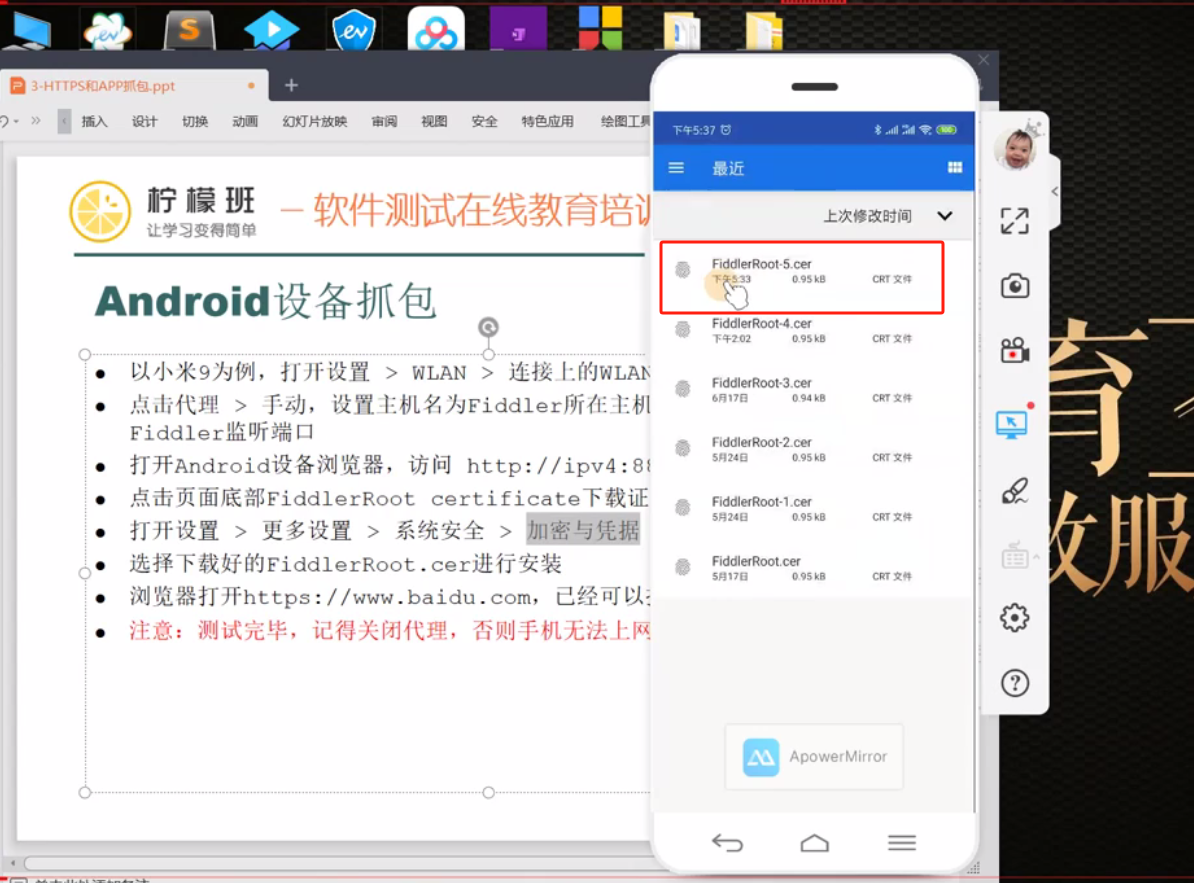Screen dimensions: 1194x883
Task: Open the 视图 ribbon tab
Action: tap(434, 121)
